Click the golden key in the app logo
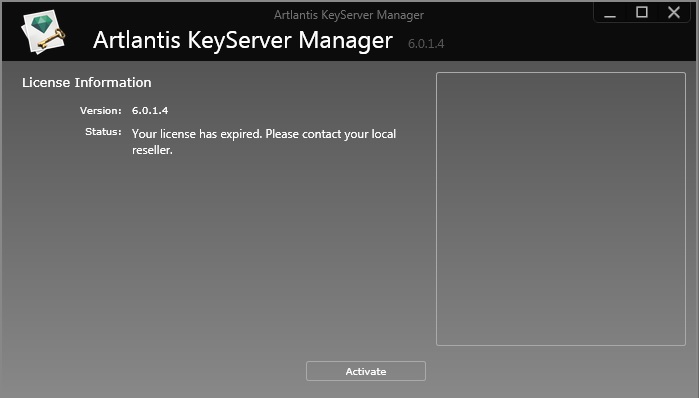699x398 pixels. (52, 39)
